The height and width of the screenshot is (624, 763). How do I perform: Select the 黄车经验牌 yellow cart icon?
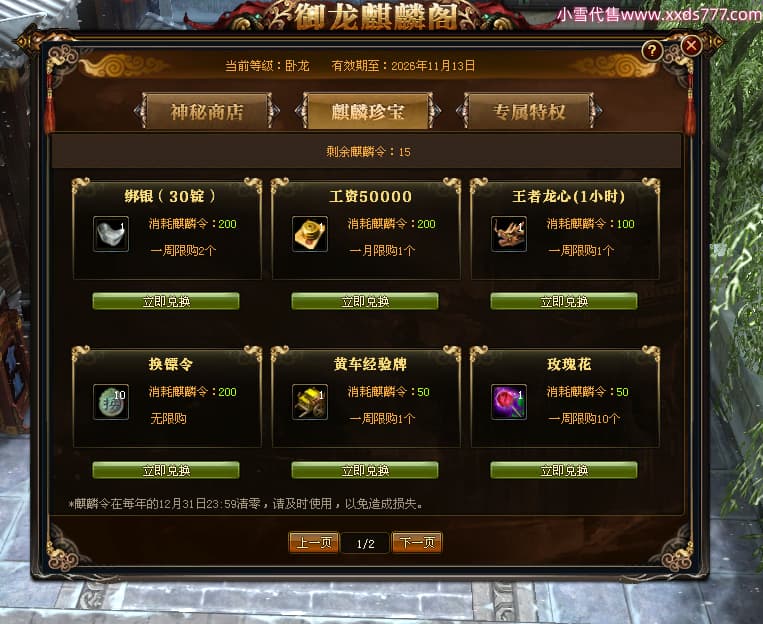(x=310, y=402)
